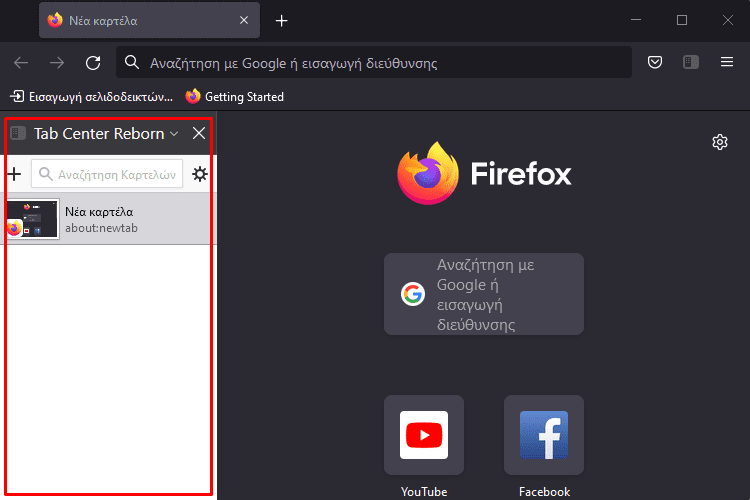Click the Εισαγωγή σελιδοδεικτών bookmark import item
The width and height of the screenshot is (750, 500).
92,97
